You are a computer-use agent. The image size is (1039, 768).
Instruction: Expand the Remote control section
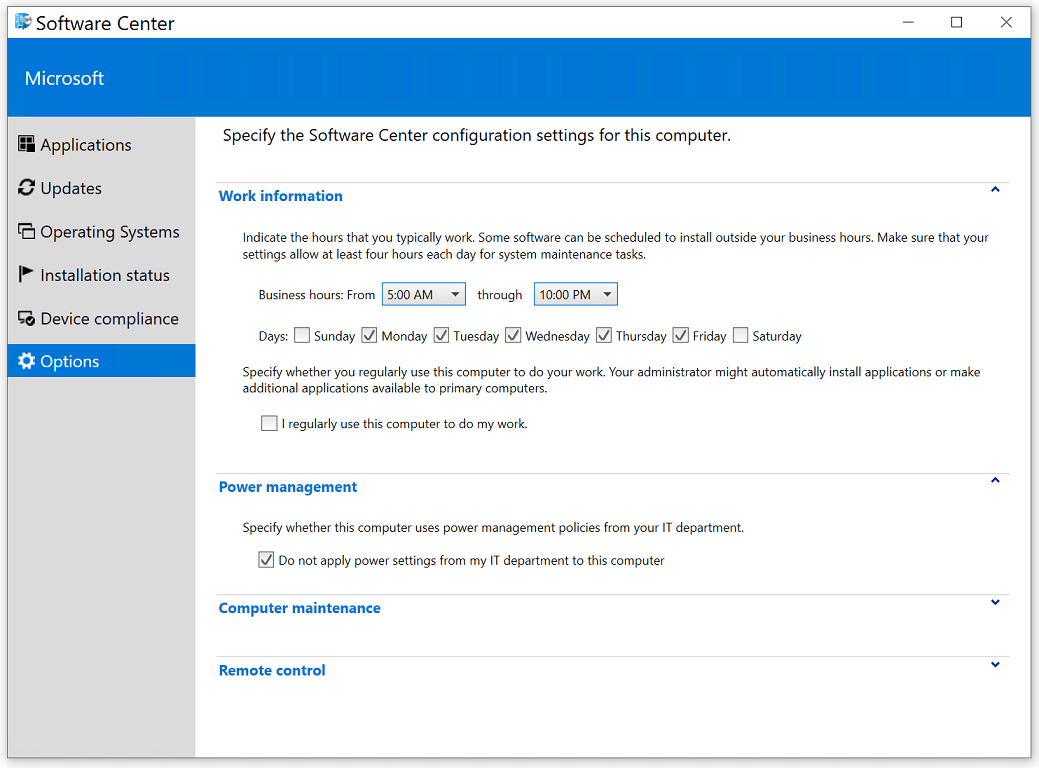tap(995, 664)
